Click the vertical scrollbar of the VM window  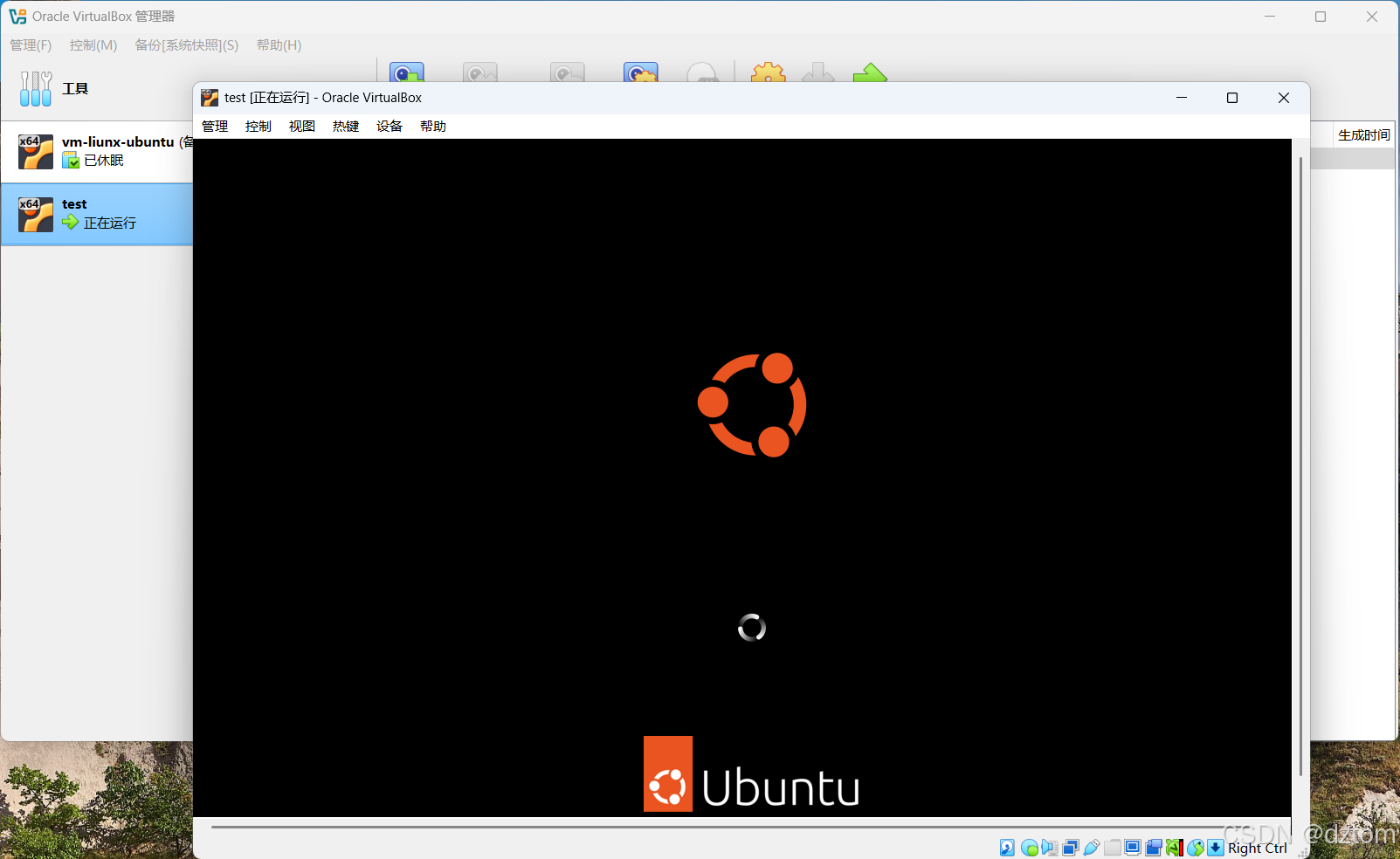point(1300,467)
